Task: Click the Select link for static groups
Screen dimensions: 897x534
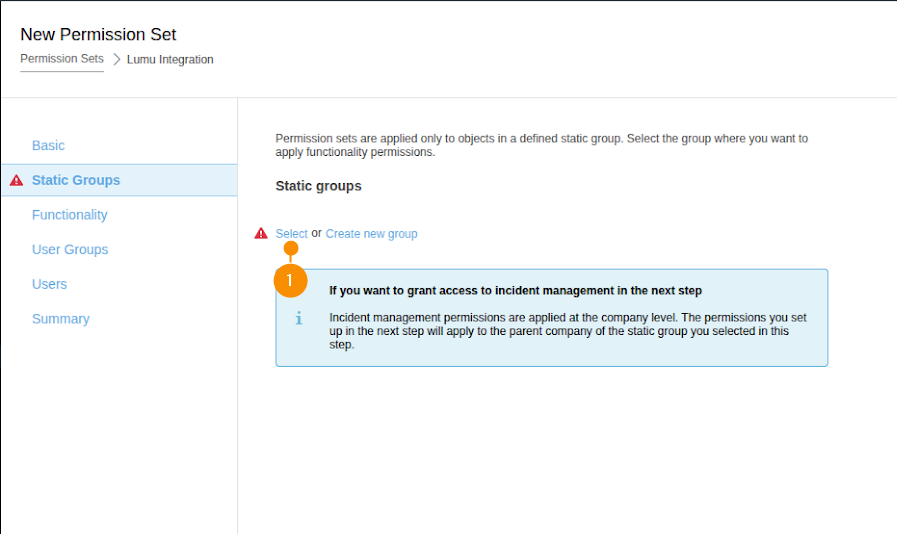Action: point(291,234)
